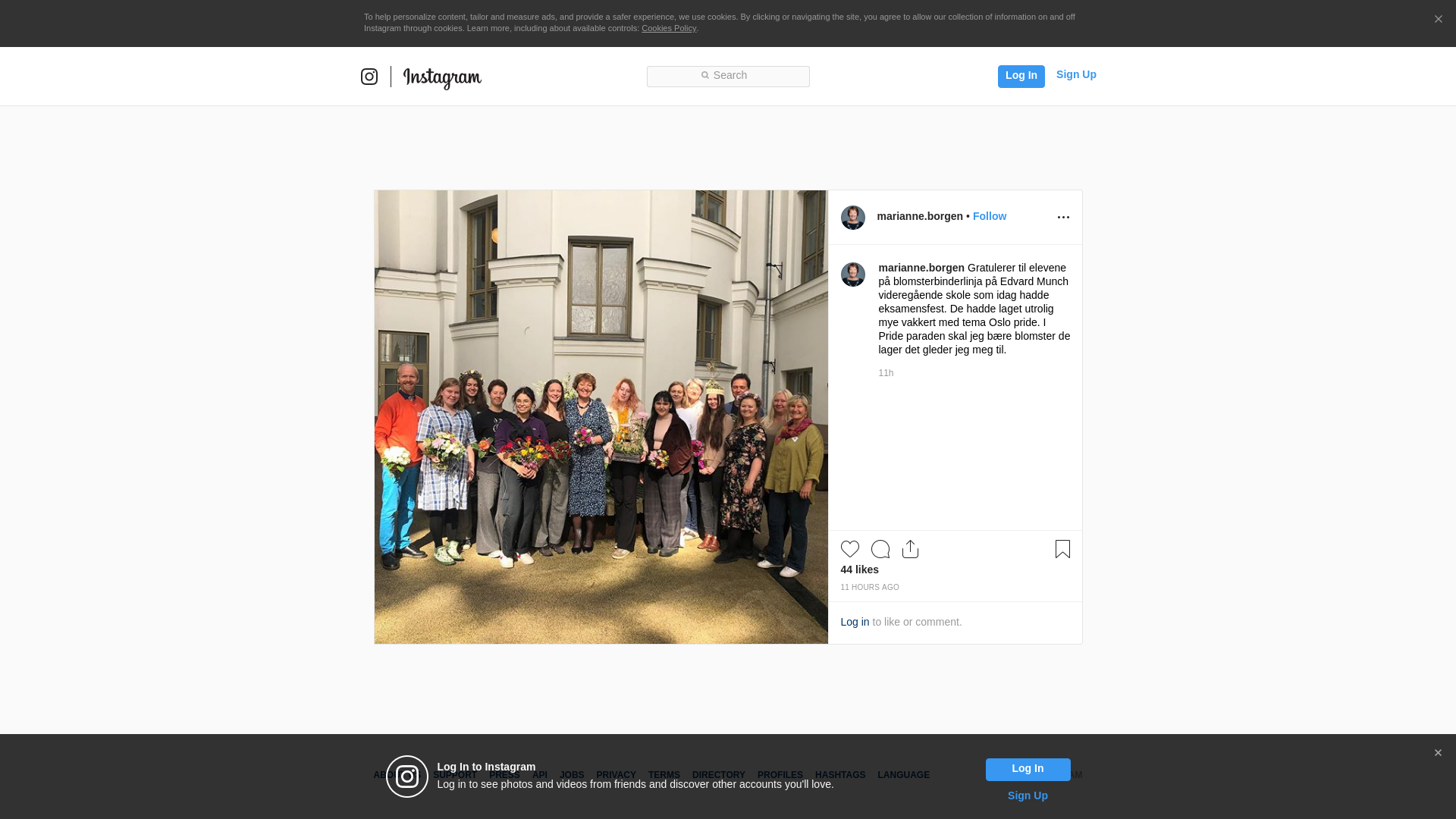This screenshot has height=819, width=1456.
Task: Open the TERMS footer link
Action: 664,775
